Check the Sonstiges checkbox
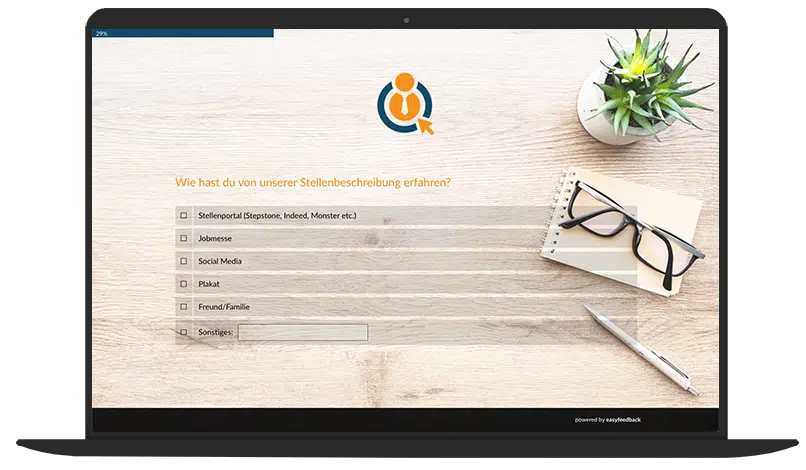This screenshot has height=470, width=806. coord(183,331)
